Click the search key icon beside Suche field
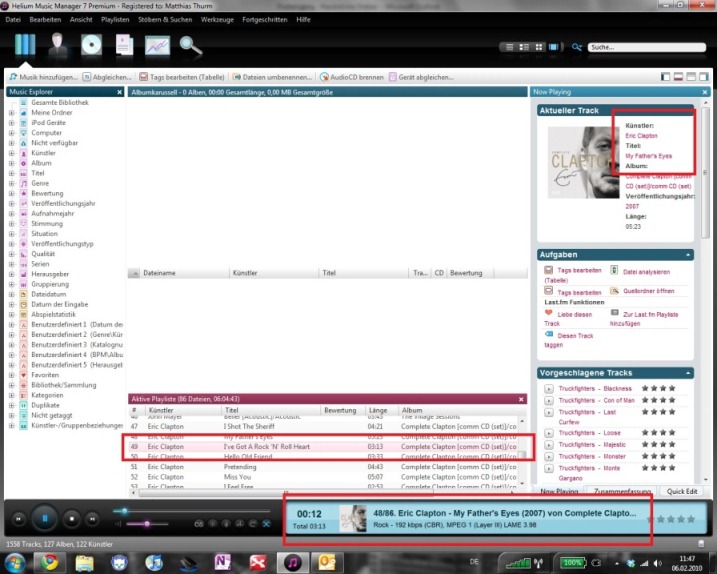Viewport: 717px width, 574px height. (577, 47)
